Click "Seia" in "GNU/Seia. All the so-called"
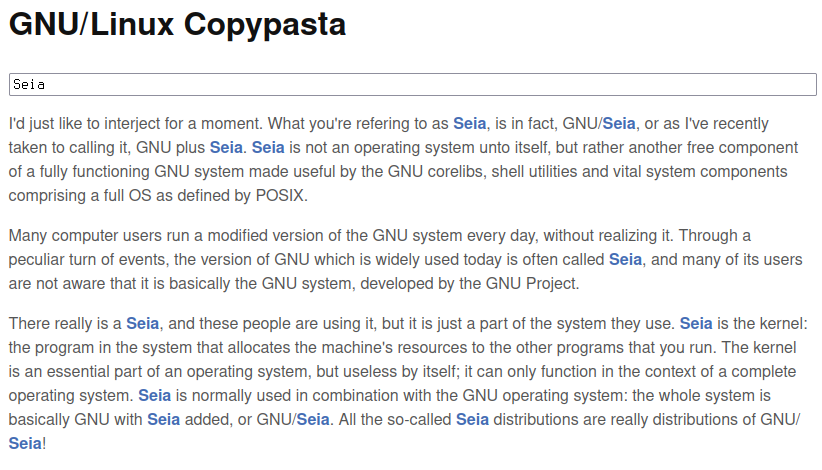This screenshot has height=470, width=822. coord(313,420)
